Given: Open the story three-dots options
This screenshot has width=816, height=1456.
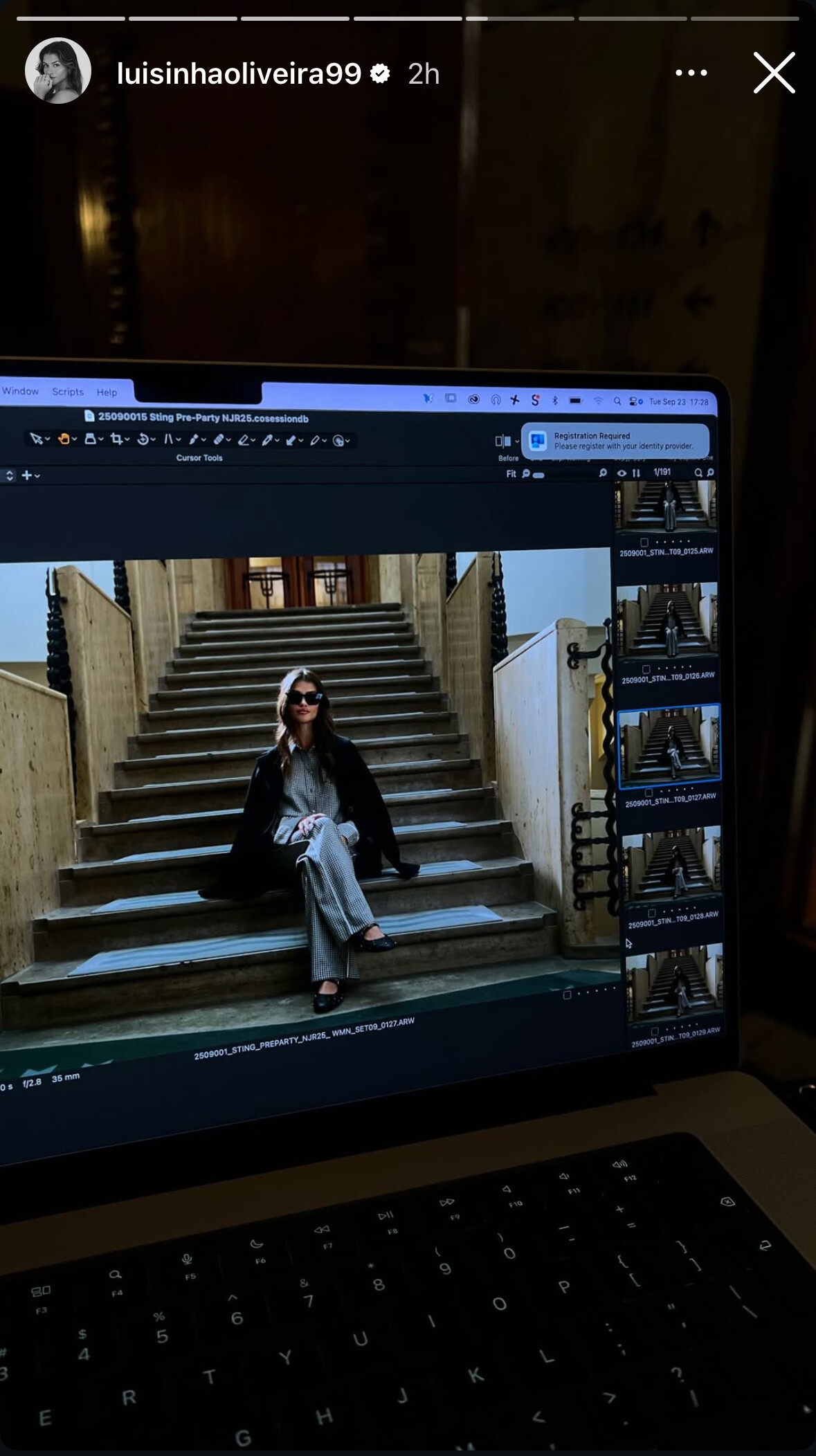Looking at the screenshot, I should point(691,73).
